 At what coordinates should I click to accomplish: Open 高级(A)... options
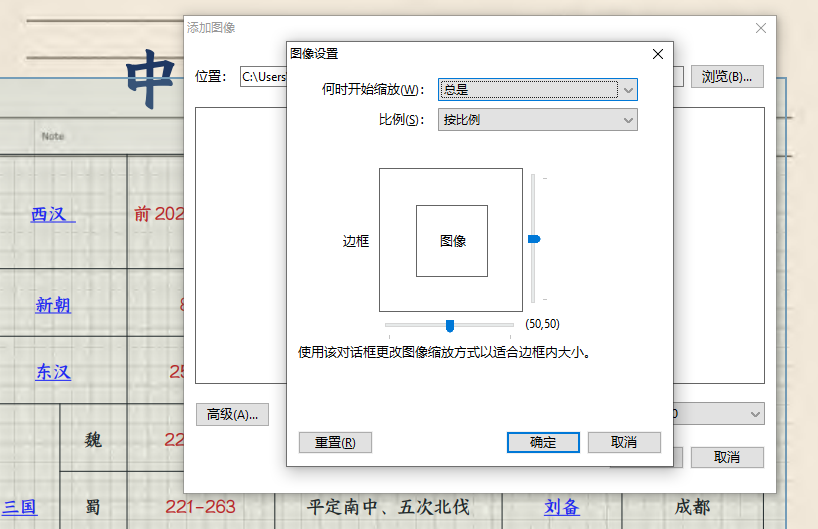point(232,414)
